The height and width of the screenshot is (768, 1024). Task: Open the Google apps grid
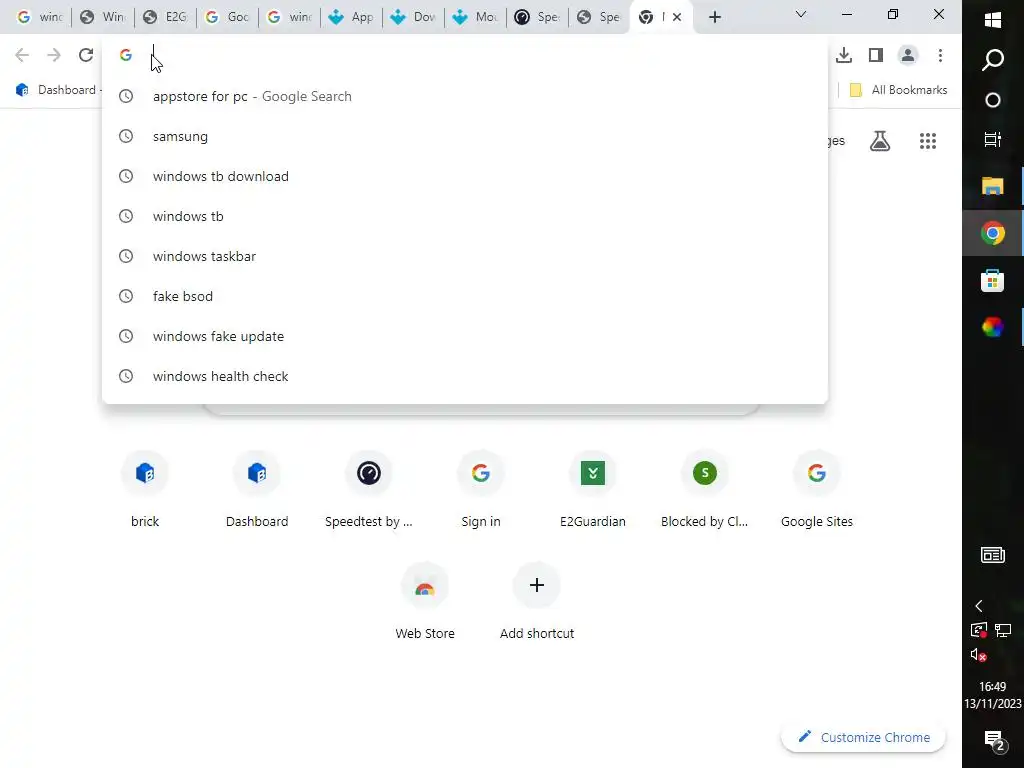[928, 140]
